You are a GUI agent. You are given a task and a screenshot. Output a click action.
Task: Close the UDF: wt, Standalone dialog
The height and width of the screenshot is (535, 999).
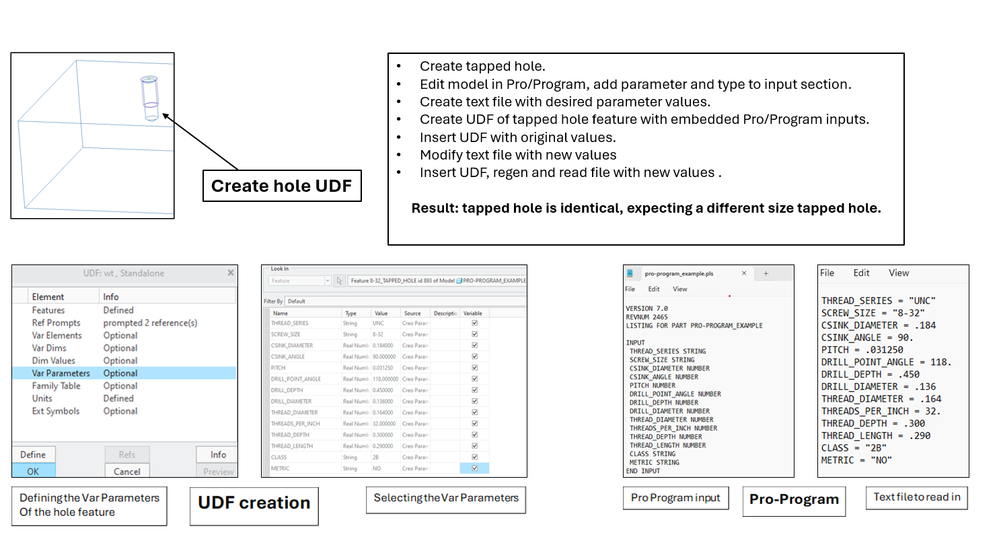coord(231,273)
